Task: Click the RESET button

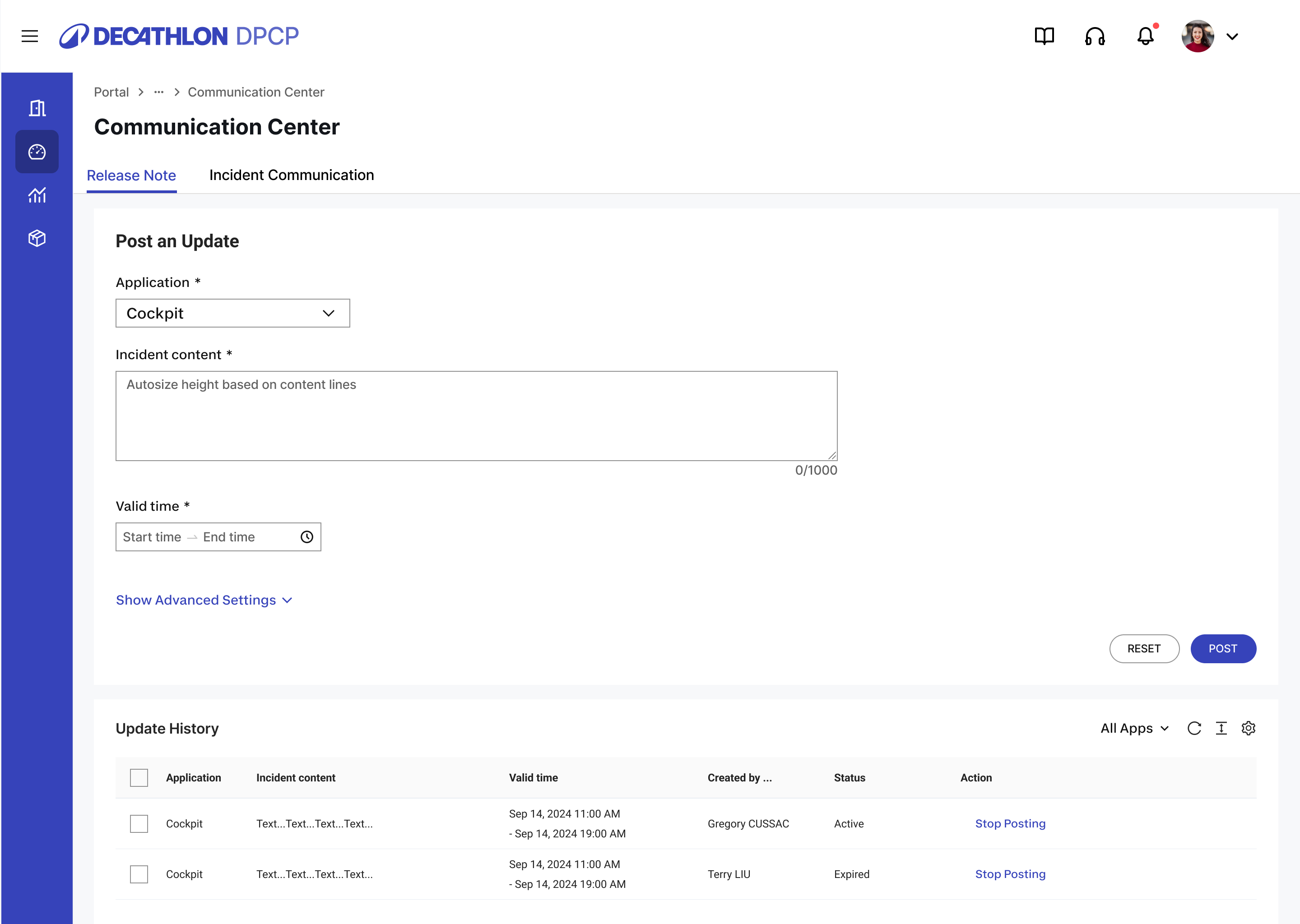Action: tap(1144, 649)
